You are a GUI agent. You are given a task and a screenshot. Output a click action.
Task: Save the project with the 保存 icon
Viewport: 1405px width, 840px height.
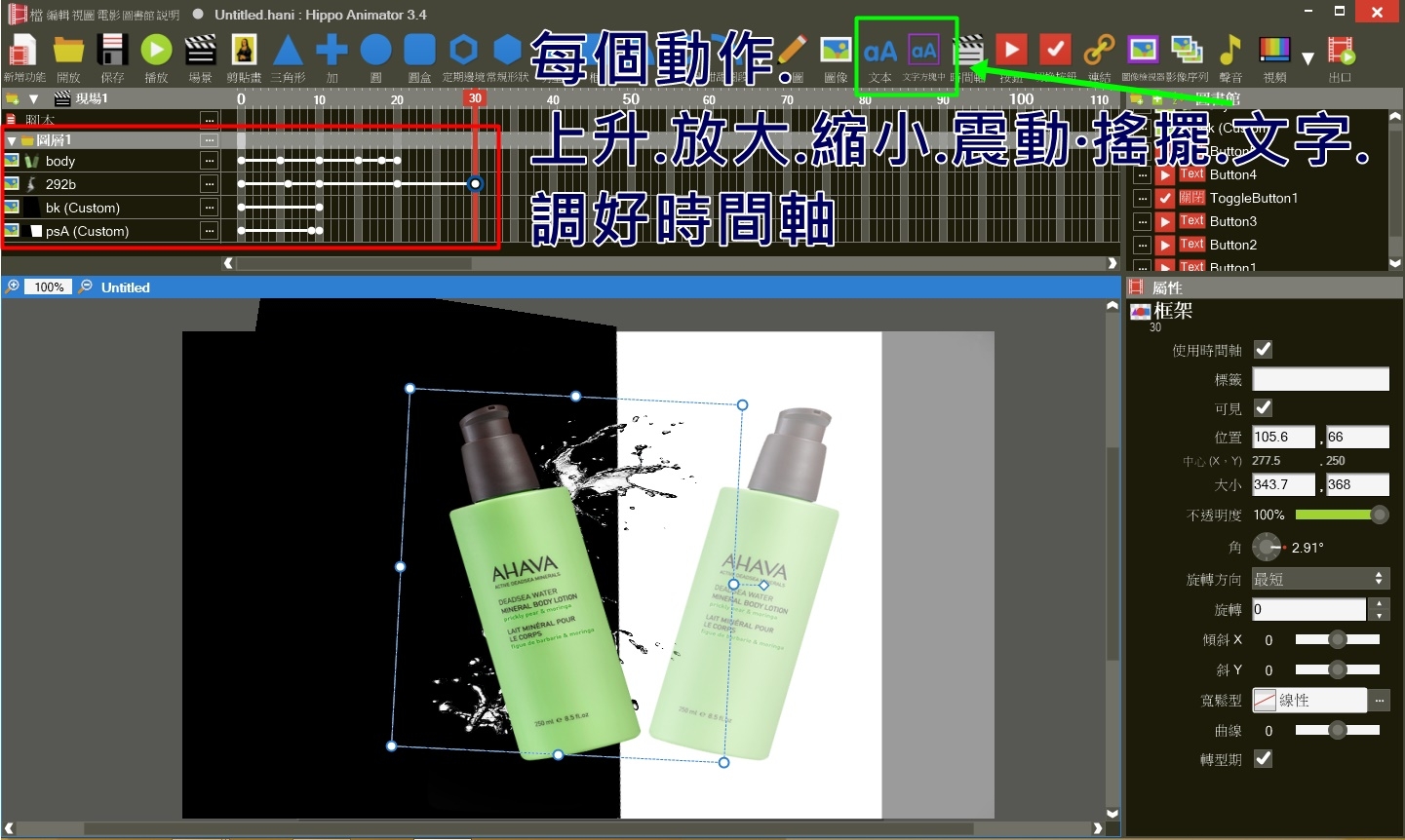point(112,50)
